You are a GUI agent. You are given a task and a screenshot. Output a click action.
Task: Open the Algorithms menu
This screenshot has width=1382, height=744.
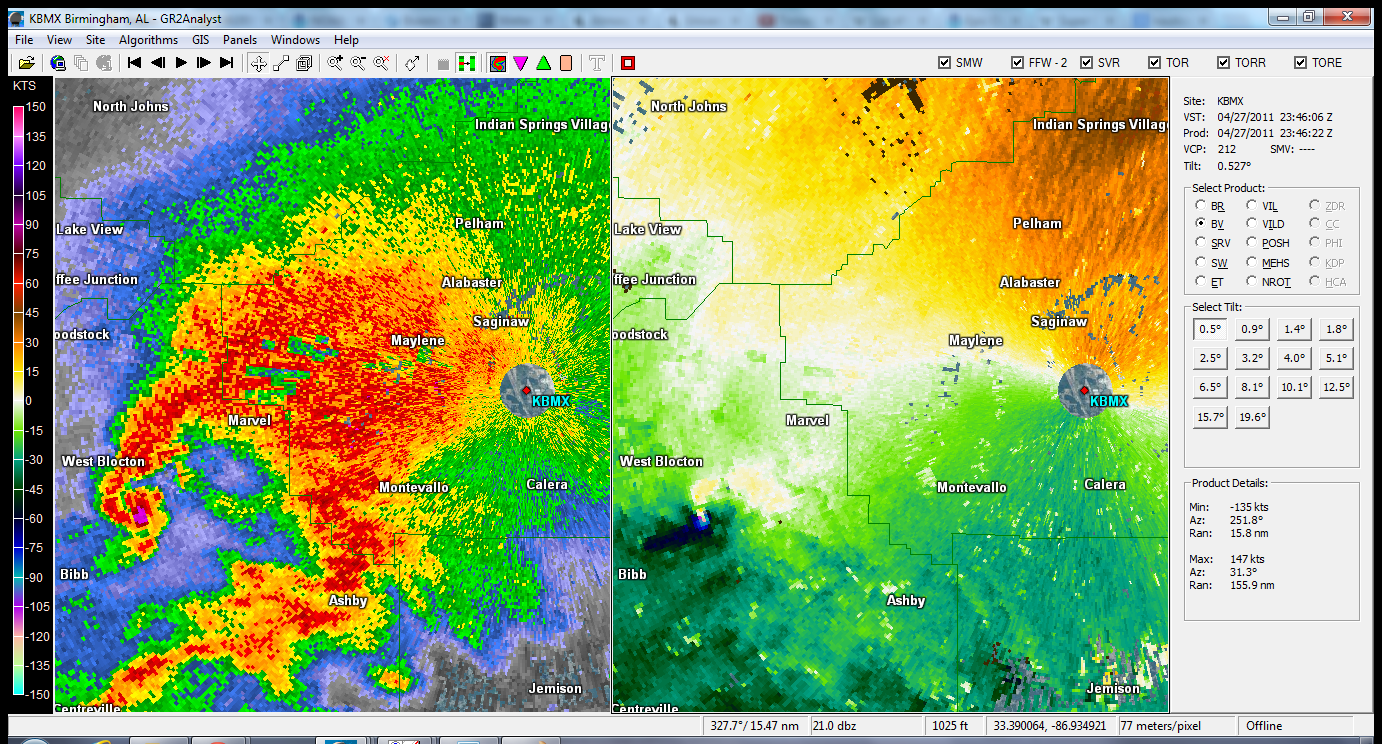pyautogui.click(x=148, y=40)
